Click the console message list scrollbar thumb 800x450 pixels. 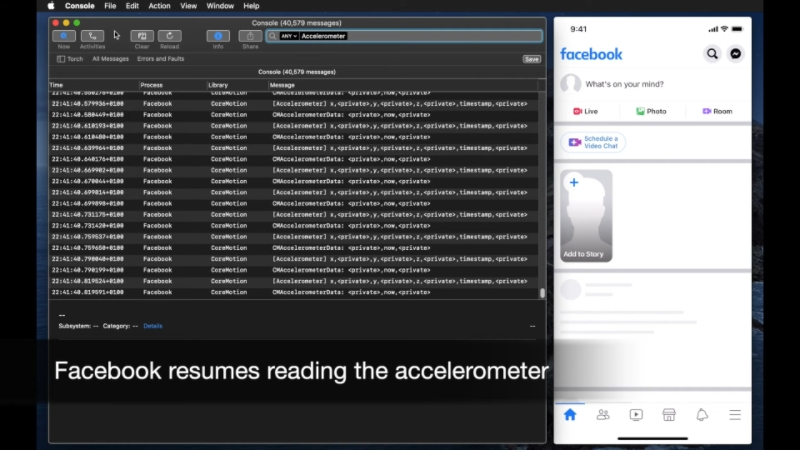click(542, 293)
